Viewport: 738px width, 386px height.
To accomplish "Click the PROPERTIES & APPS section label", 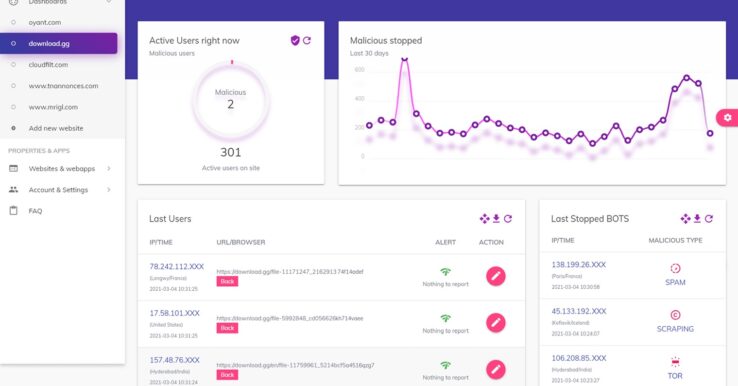I will click(x=39, y=151).
